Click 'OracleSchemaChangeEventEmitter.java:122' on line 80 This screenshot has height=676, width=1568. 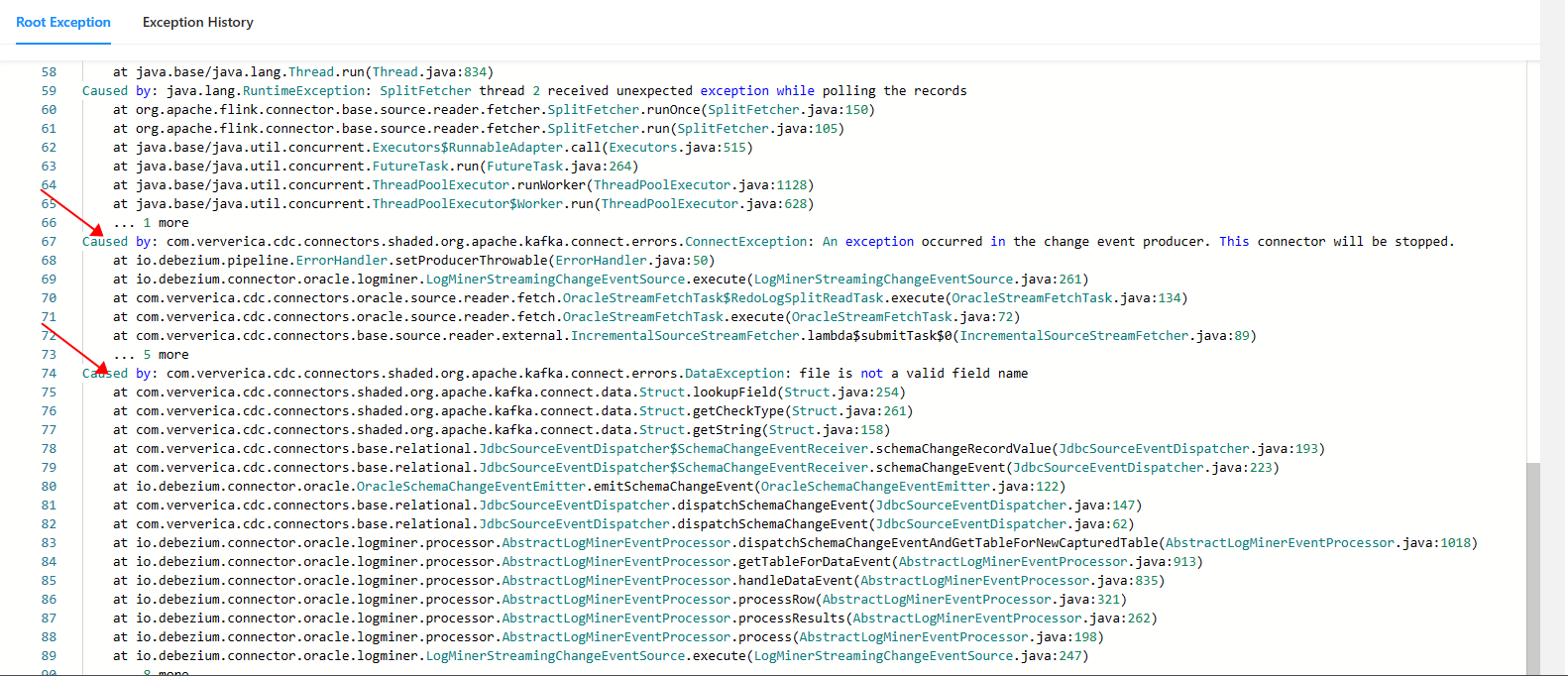click(910, 486)
